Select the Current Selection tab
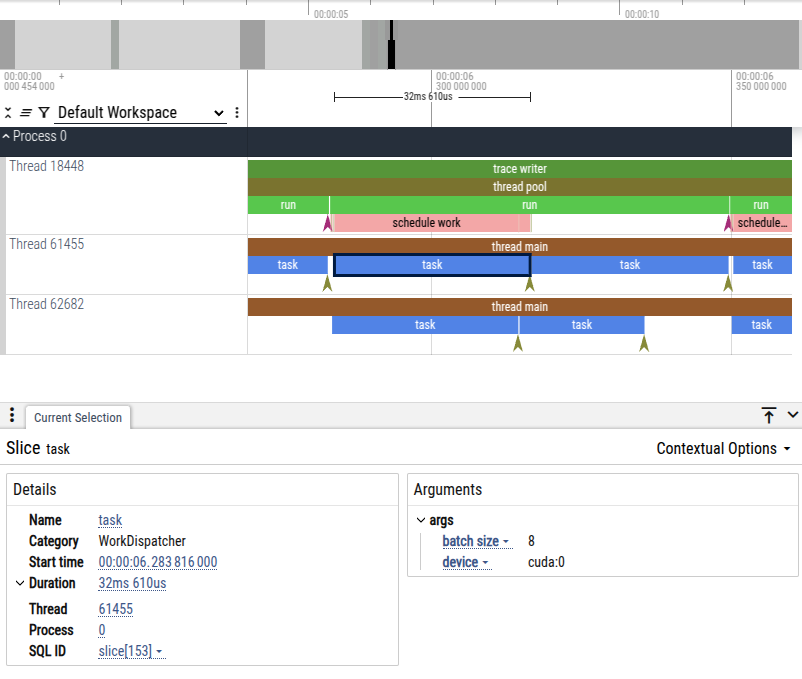The image size is (802, 679). [78, 418]
